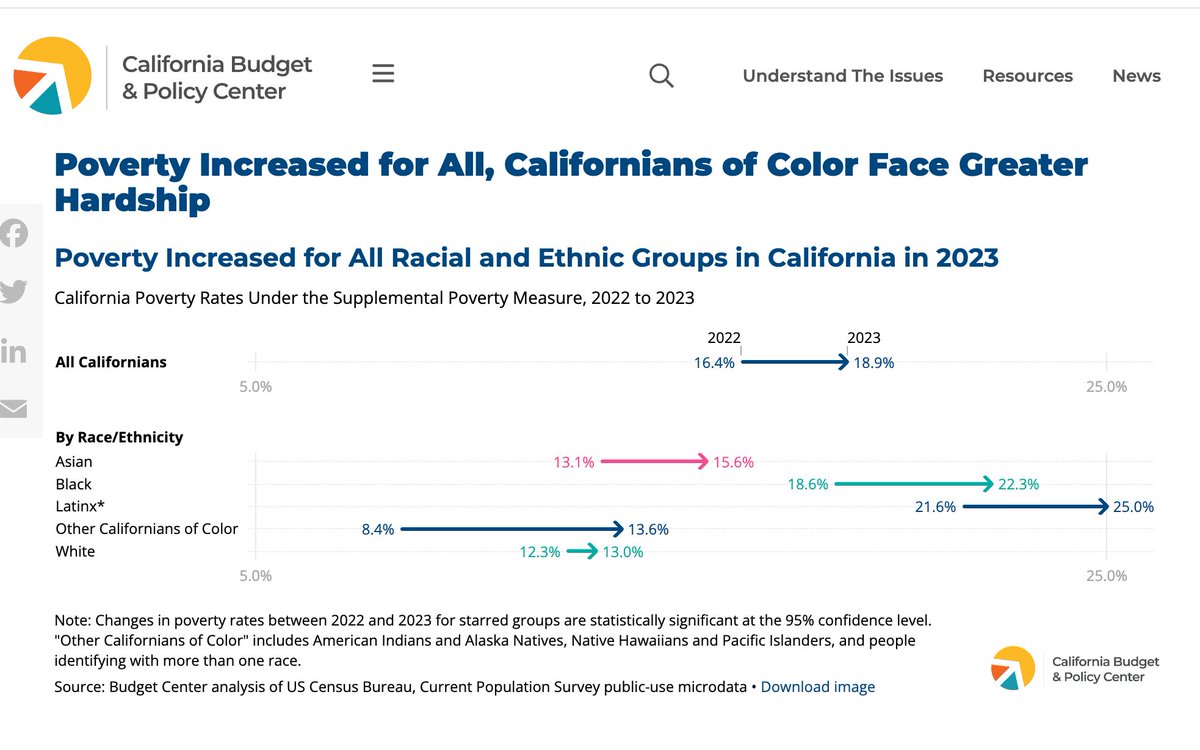The width and height of the screenshot is (1200, 750).
Task: Share the page on Twitter
Action: tap(14, 292)
